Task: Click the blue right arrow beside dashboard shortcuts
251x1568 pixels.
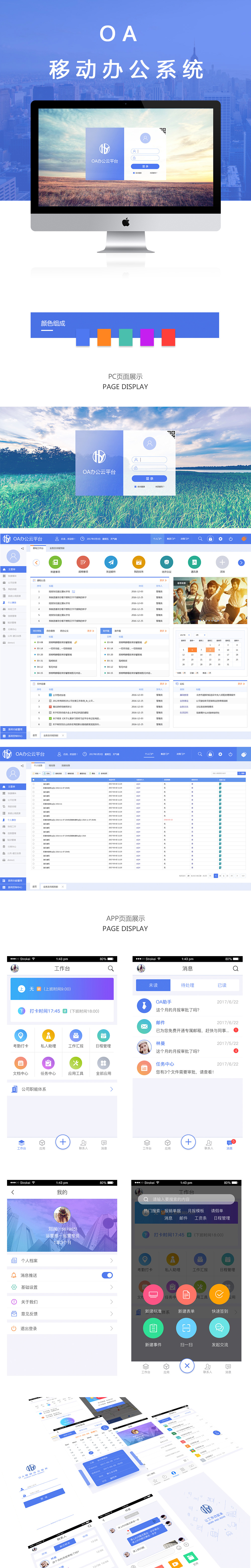Action: pos(241,562)
